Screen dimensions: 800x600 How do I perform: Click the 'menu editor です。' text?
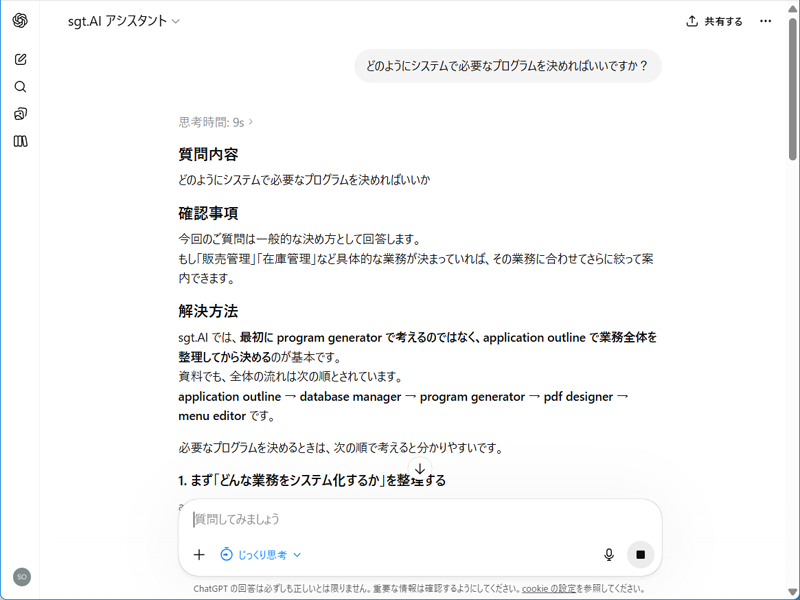227,416
